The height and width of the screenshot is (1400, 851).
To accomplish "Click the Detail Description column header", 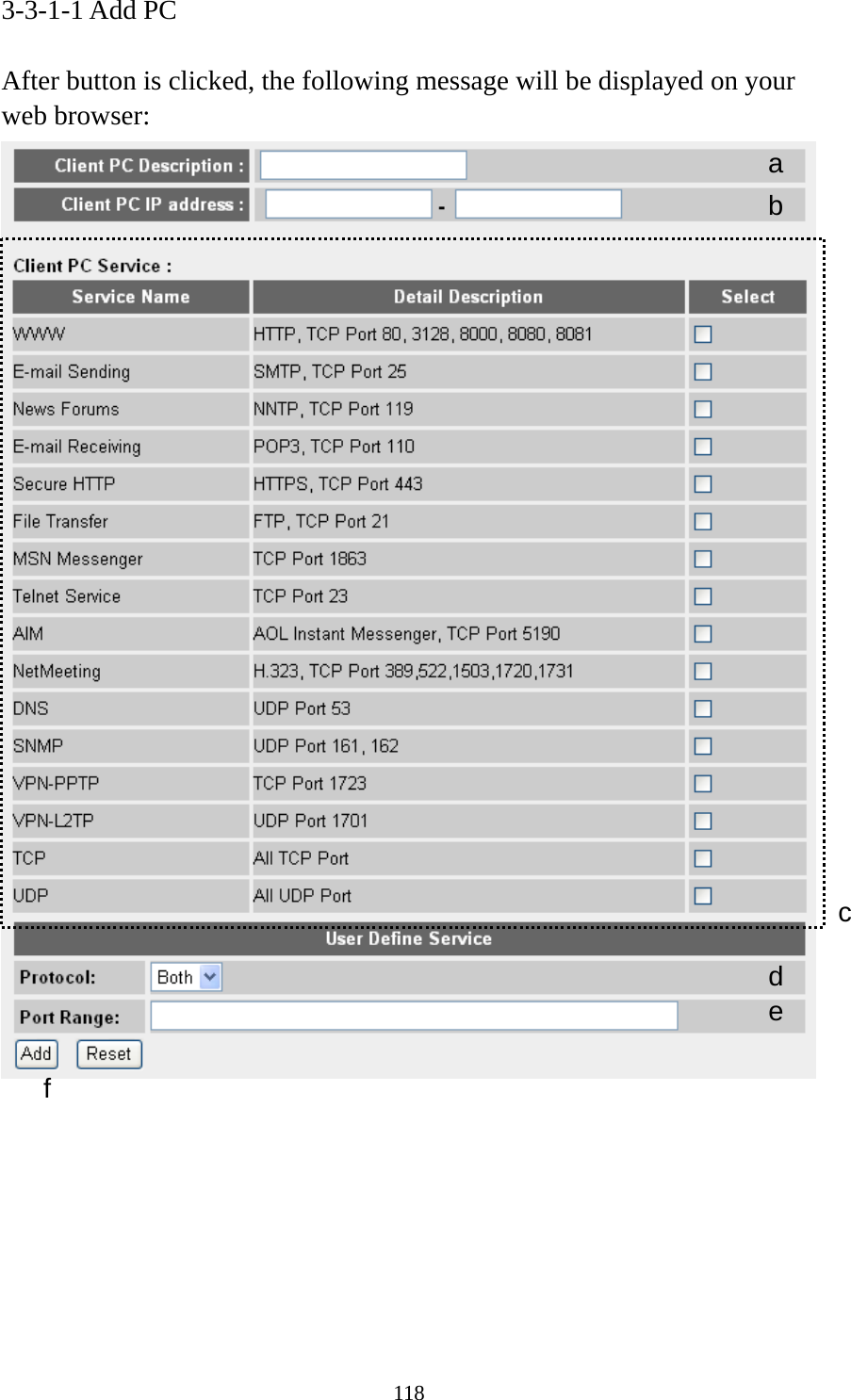I will 468,297.
